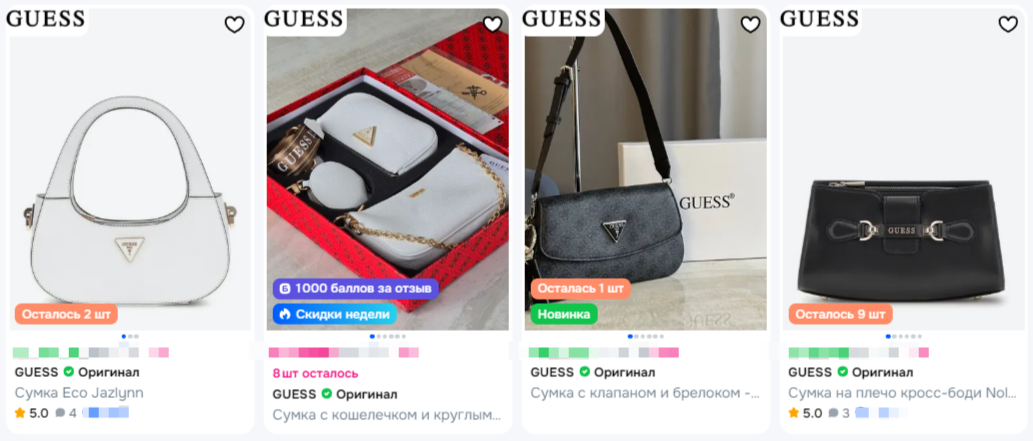The image size is (1033, 441).
Task: Click heart on black flap bag card
Action: (750, 25)
